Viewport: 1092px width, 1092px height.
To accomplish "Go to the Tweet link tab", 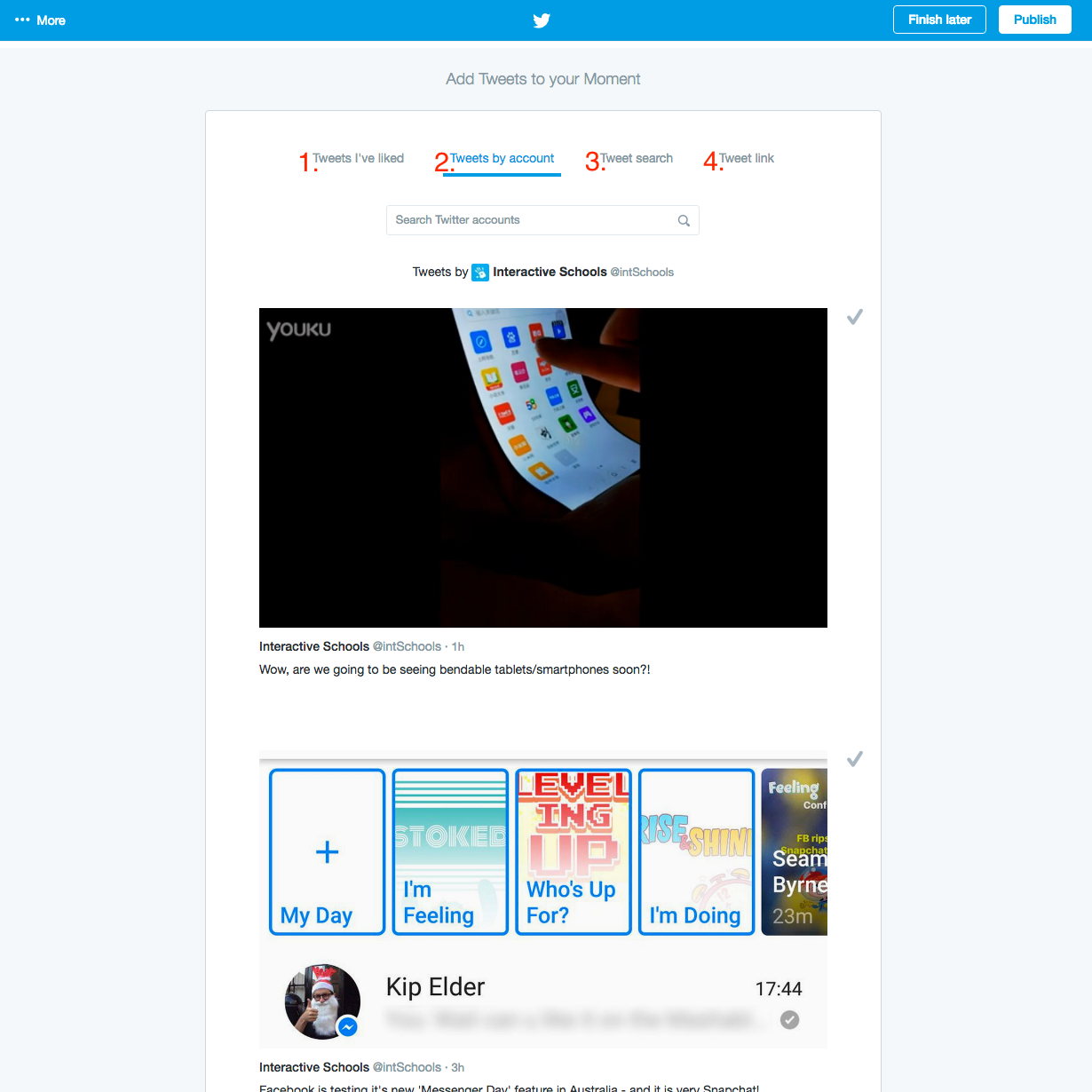I will point(747,158).
